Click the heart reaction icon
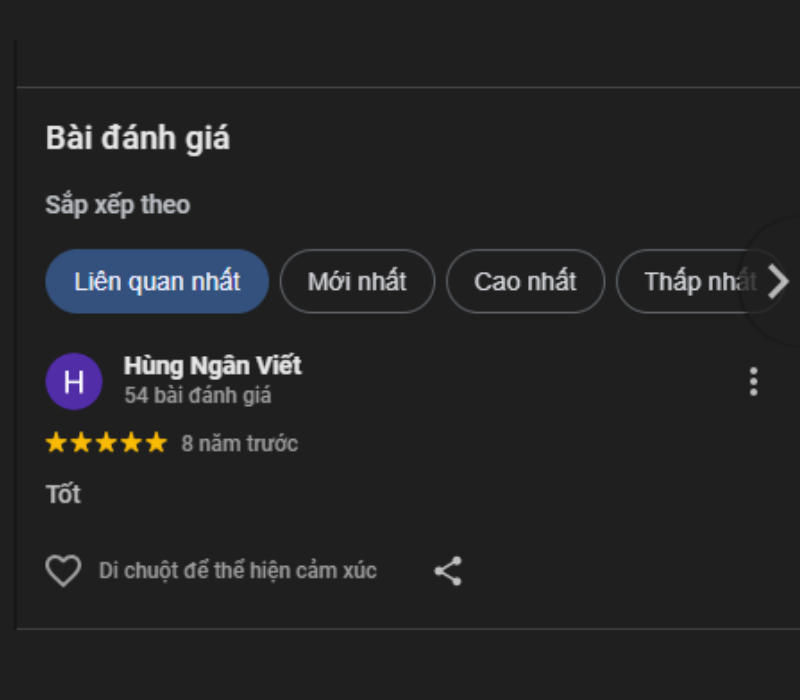The height and width of the screenshot is (700, 800). tap(63, 571)
